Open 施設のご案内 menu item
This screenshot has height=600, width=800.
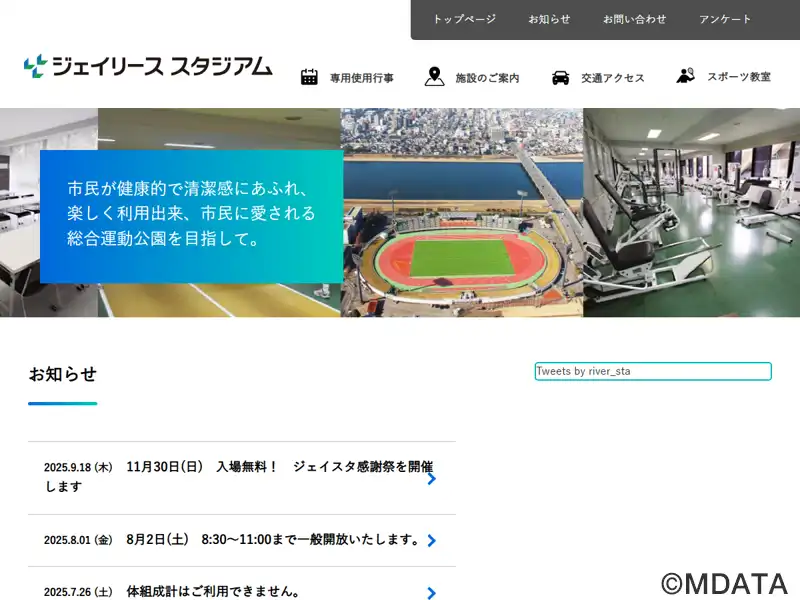pyautogui.click(x=487, y=78)
